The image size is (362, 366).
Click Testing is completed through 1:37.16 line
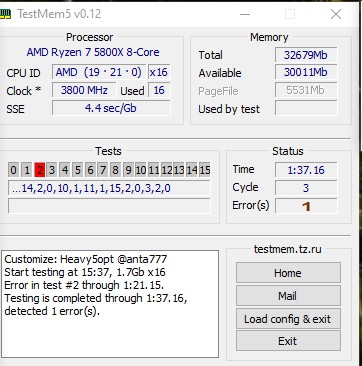pyautogui.click(x=96, y=298)
